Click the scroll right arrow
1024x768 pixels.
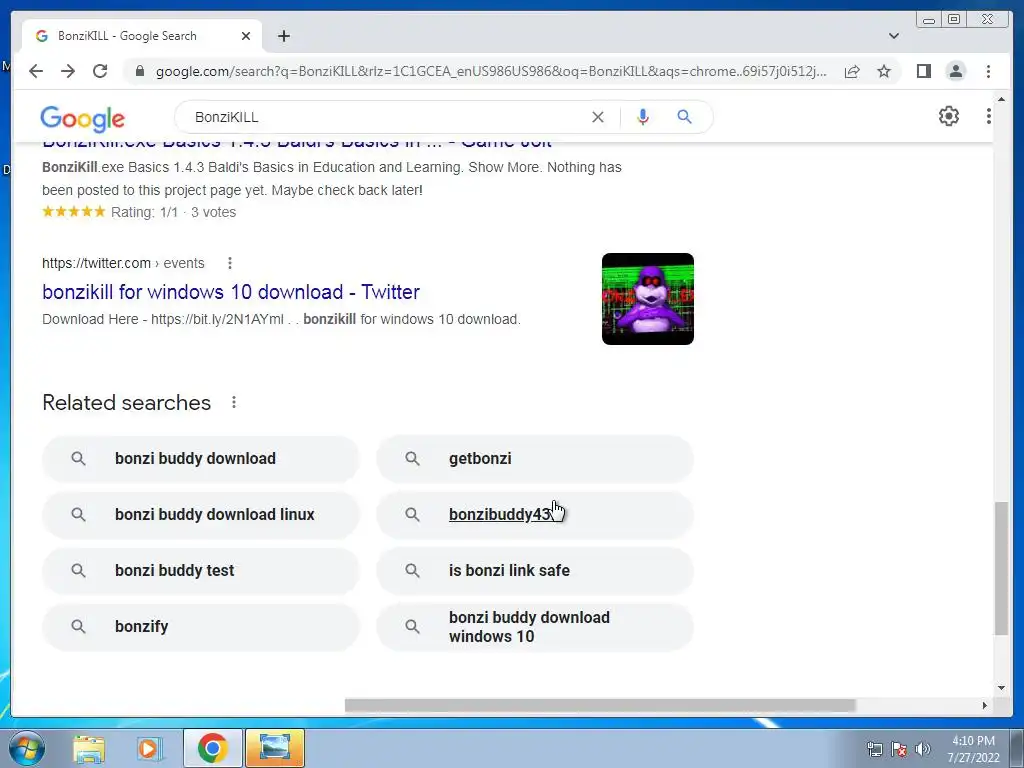(985, 705)
